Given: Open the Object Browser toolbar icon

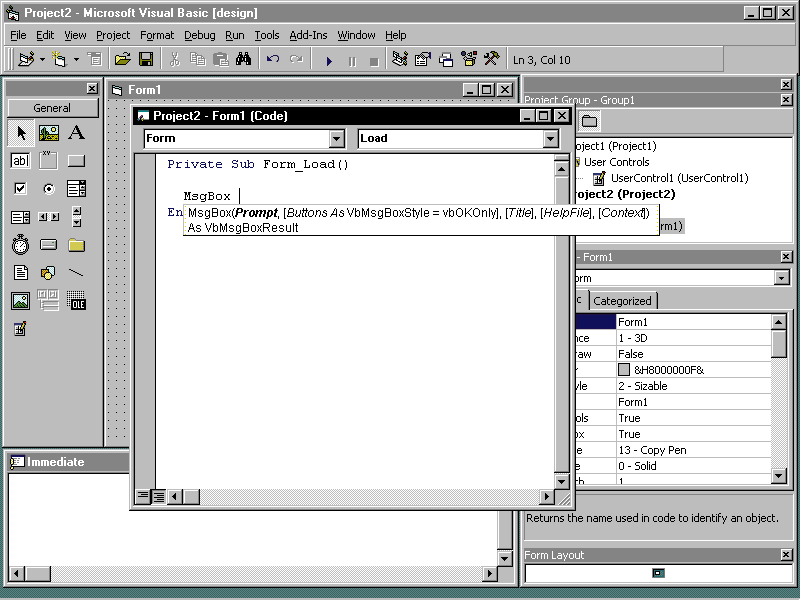Looking at the screenshot, I should (469, 60).
